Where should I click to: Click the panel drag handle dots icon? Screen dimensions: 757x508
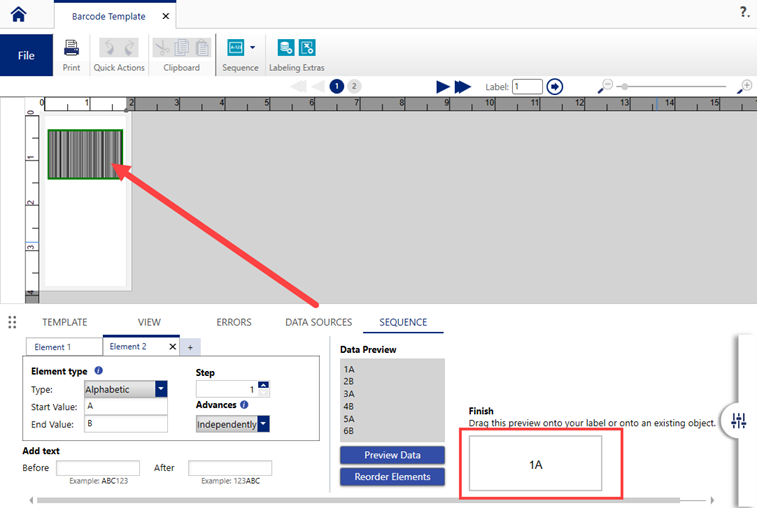click(x=12, y=322)
